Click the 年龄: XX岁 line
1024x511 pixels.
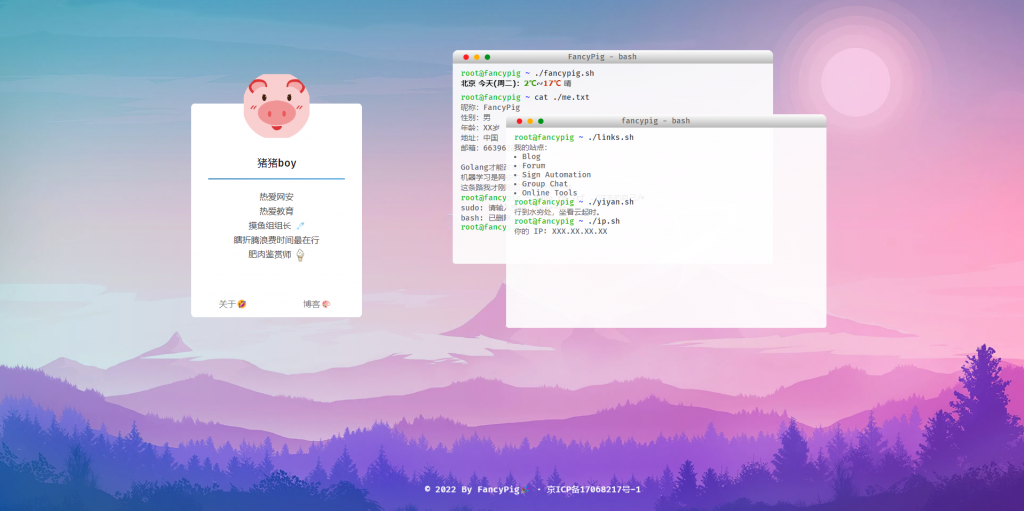pyautogui.click(x=480, y=128)
